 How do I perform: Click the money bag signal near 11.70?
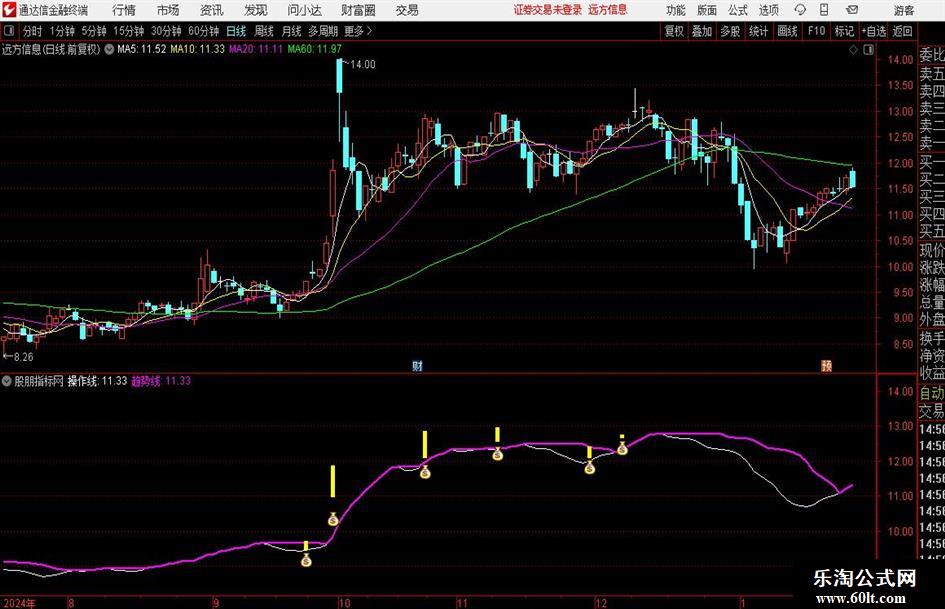(x=425, y=472)
